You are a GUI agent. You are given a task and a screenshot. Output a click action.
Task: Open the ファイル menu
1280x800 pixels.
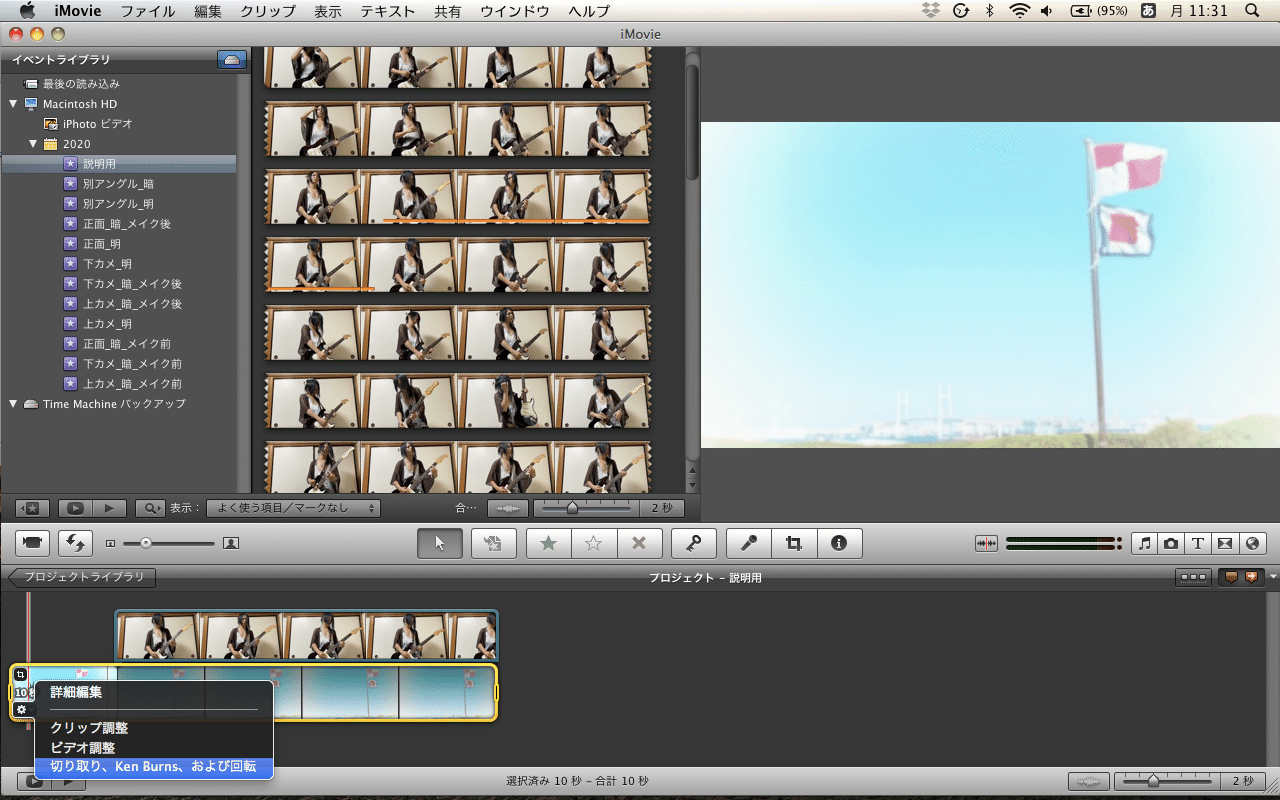(148, 11)
